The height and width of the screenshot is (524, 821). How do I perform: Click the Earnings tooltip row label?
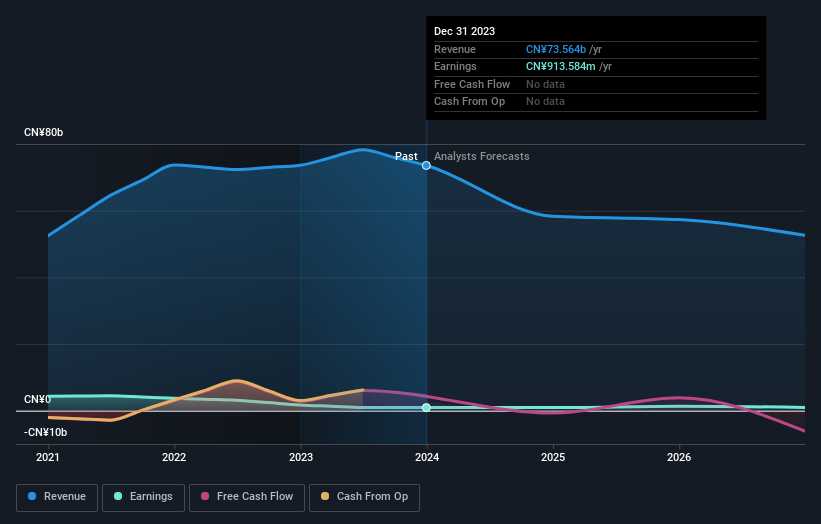pyautogui.click(x=455, y=66)
